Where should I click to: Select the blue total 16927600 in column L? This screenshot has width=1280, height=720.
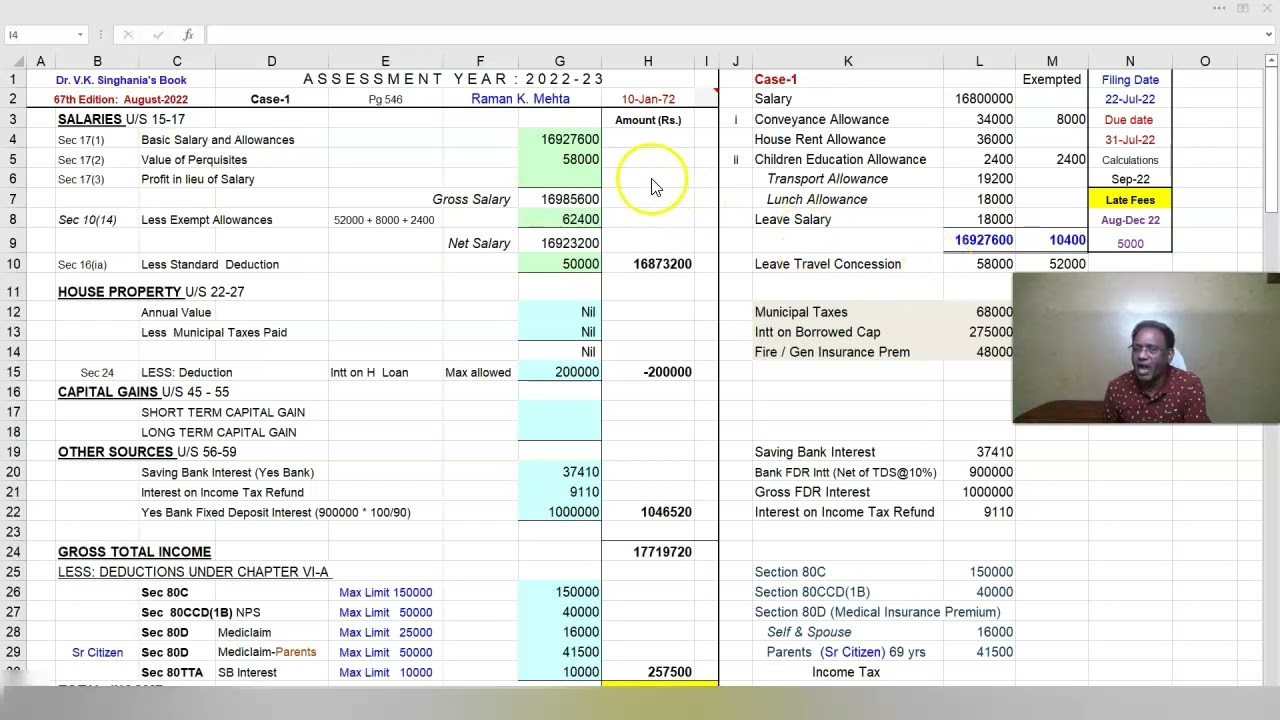coord(981,240)
